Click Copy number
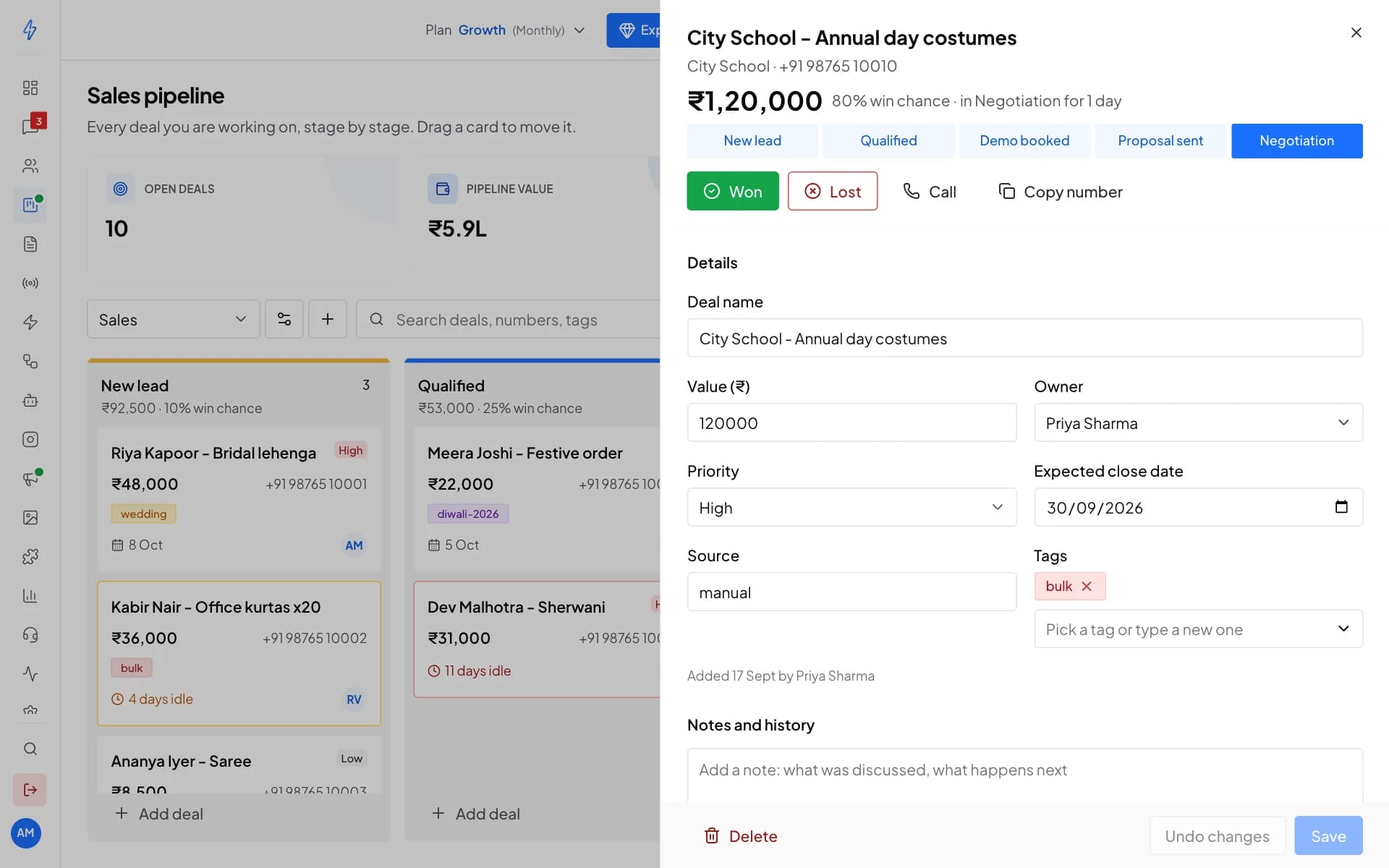The width and height of the screenshot is (1389, 868). pyautogui.click(x=1061, y=192)
